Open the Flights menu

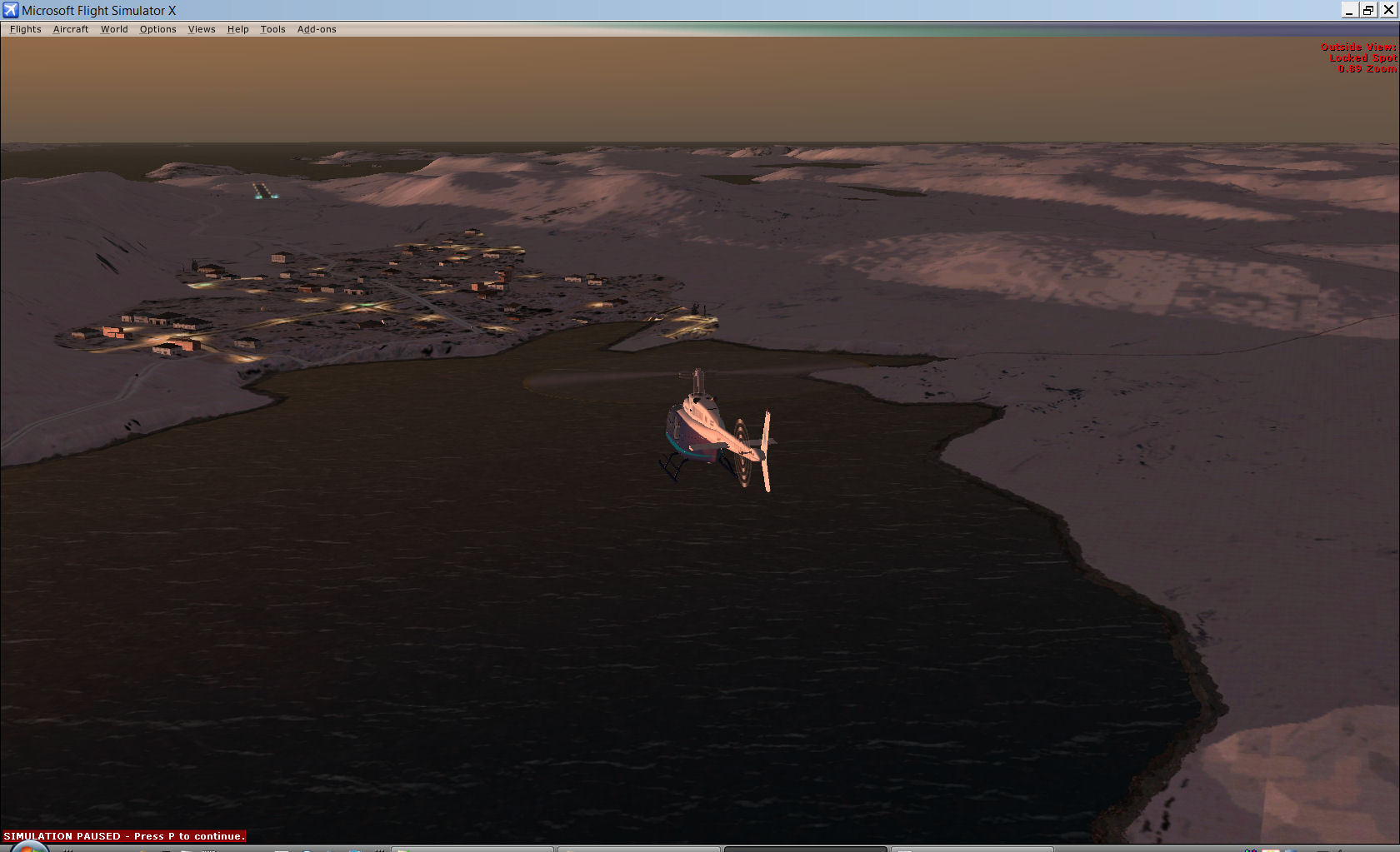(25, 29)
